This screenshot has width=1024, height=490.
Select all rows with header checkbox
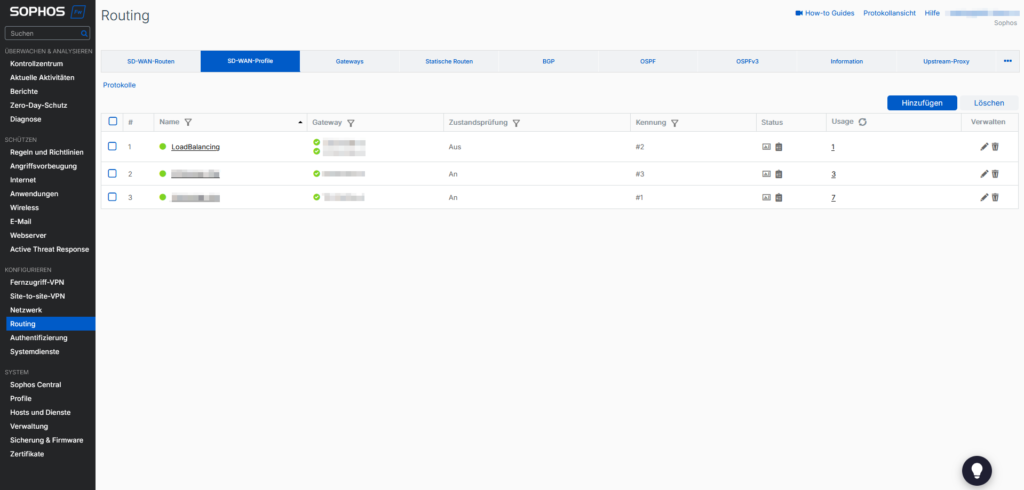tap(113, 122)
